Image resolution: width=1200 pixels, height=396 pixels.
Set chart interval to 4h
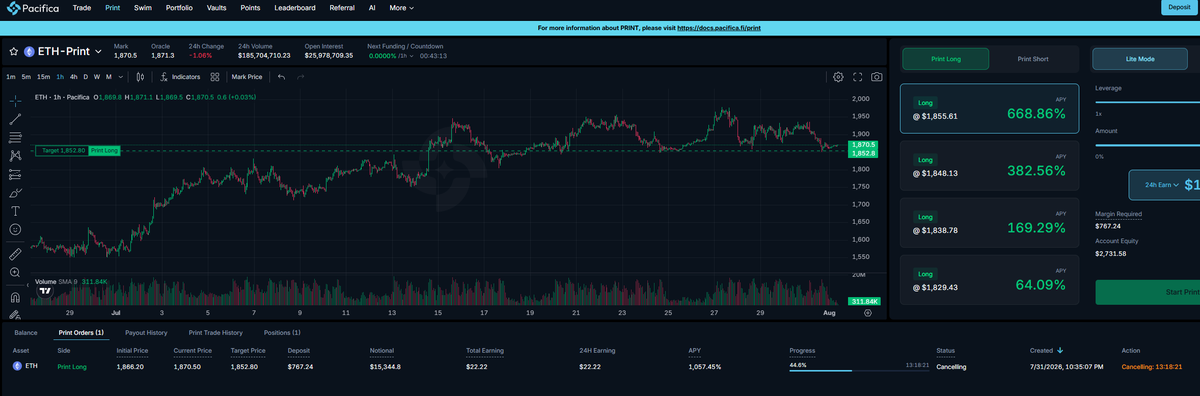click(73, 76)
